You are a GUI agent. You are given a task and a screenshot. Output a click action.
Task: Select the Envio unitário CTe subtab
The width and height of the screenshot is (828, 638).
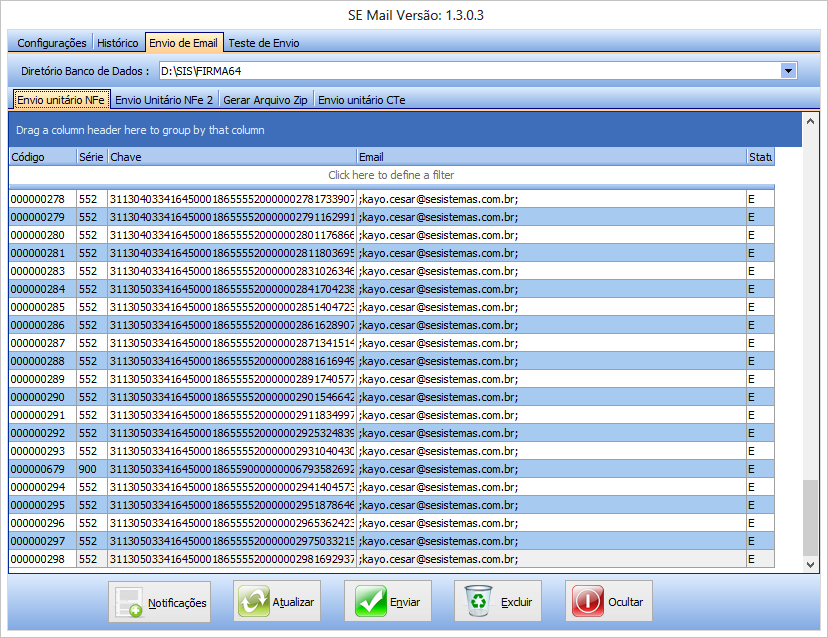[361, 100]
